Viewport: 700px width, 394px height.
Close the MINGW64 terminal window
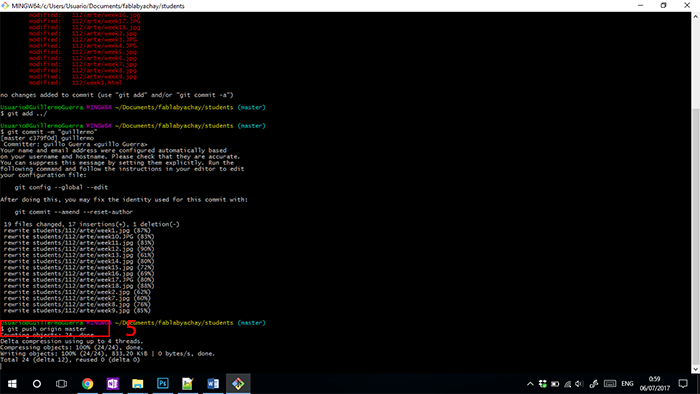687,6
